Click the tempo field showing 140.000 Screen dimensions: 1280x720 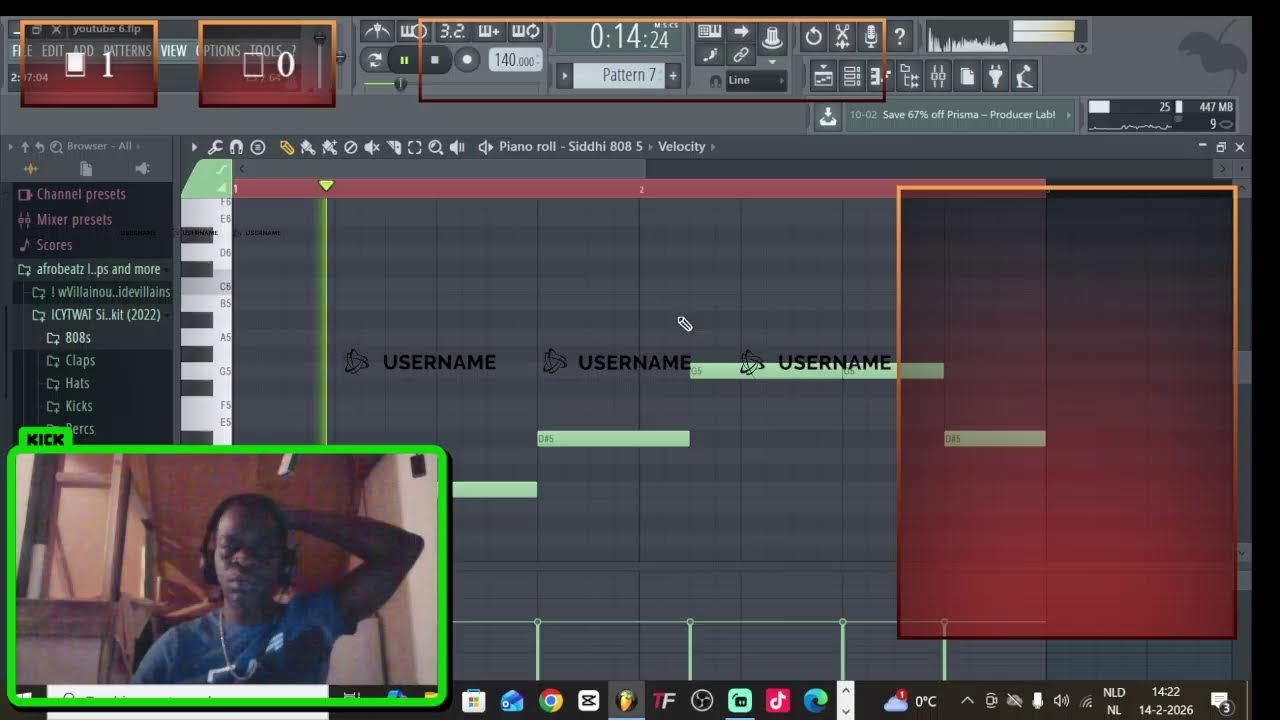(x=516, y=60)
